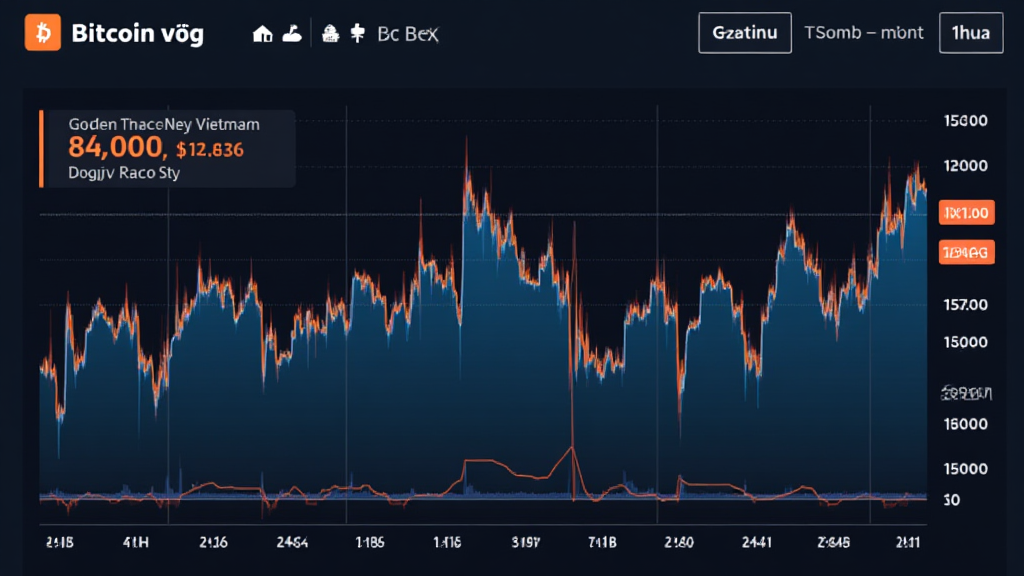Image resolution: width=1024 pixels, height=576 pixels.
Task: Toggle the Gzatinu option in the header
Action: coord(744,32)
